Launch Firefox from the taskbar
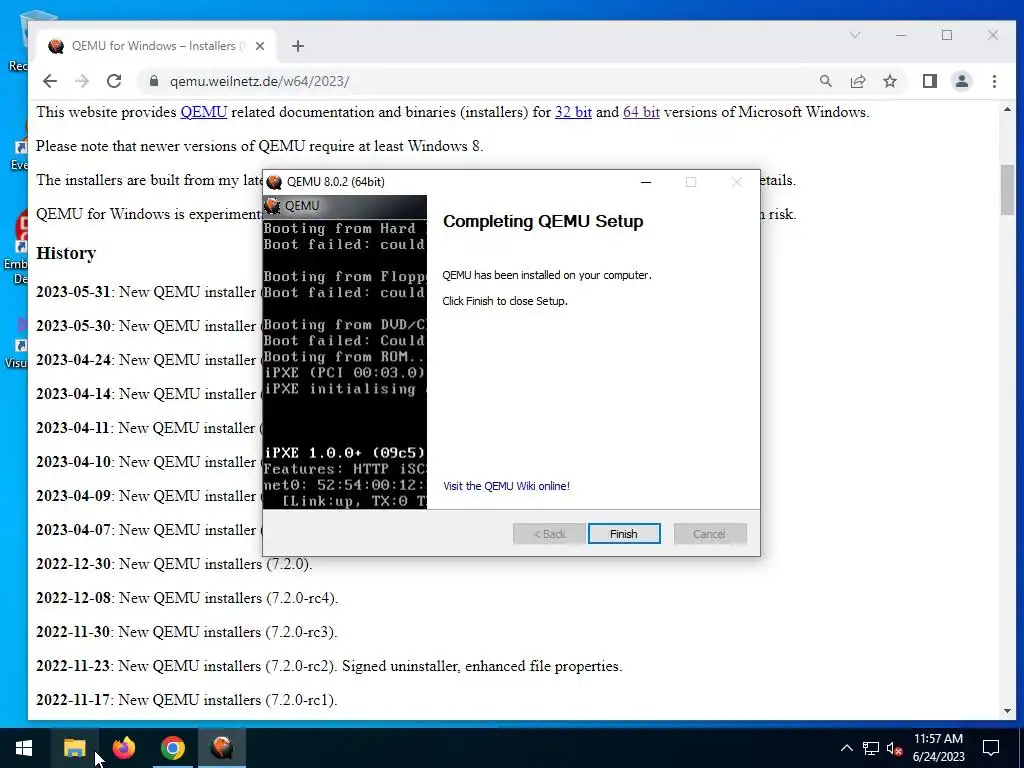 (123, 748)
